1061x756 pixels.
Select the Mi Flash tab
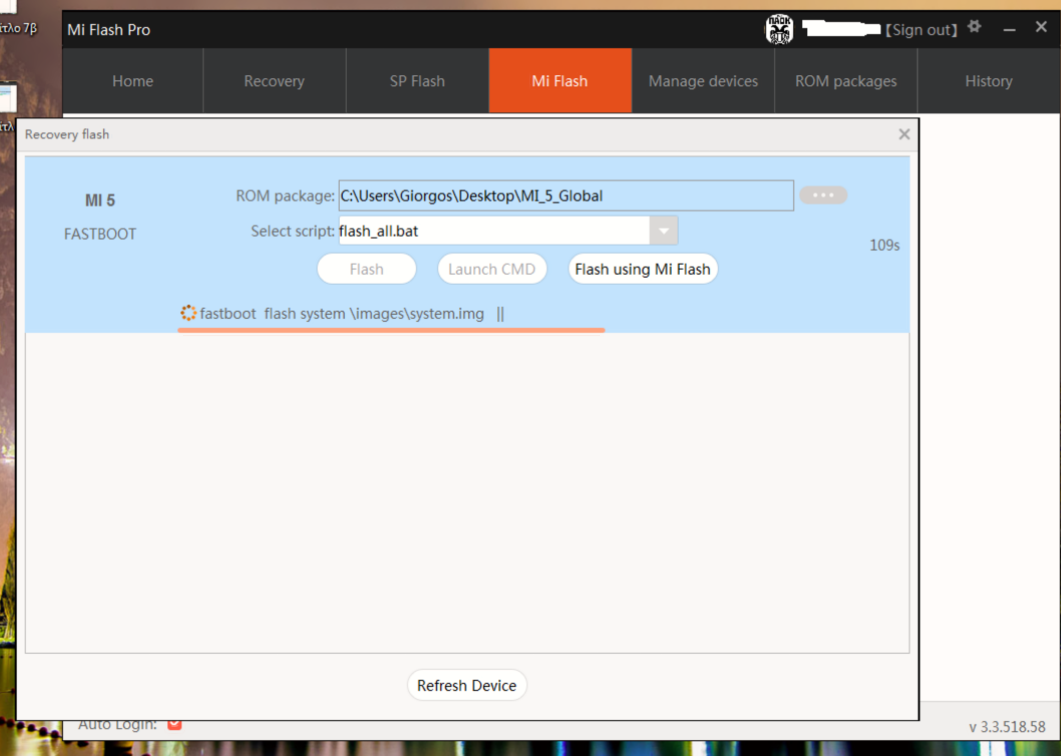560,81
